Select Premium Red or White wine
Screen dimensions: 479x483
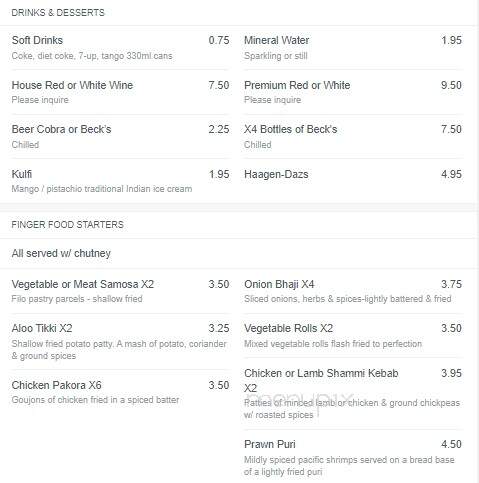[x=353, y=92]
